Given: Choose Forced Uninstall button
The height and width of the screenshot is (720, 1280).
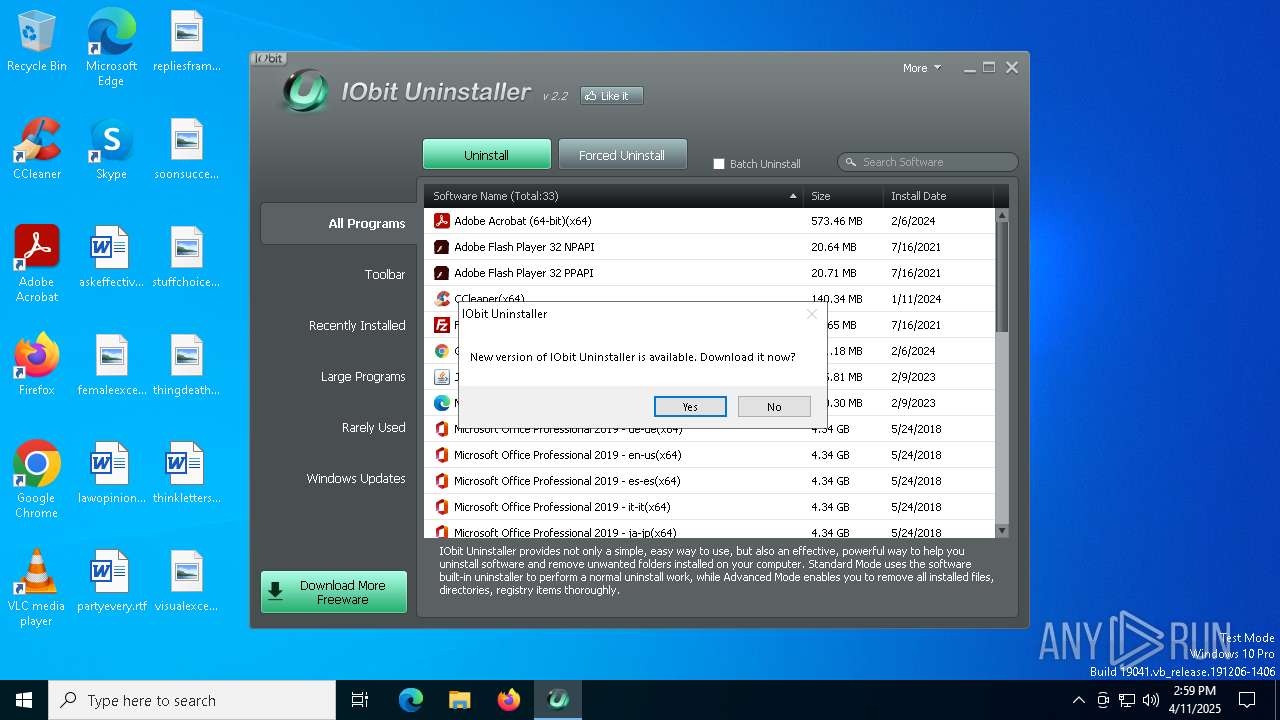Looking at the screenshot, I should click(x=622, y=155).
